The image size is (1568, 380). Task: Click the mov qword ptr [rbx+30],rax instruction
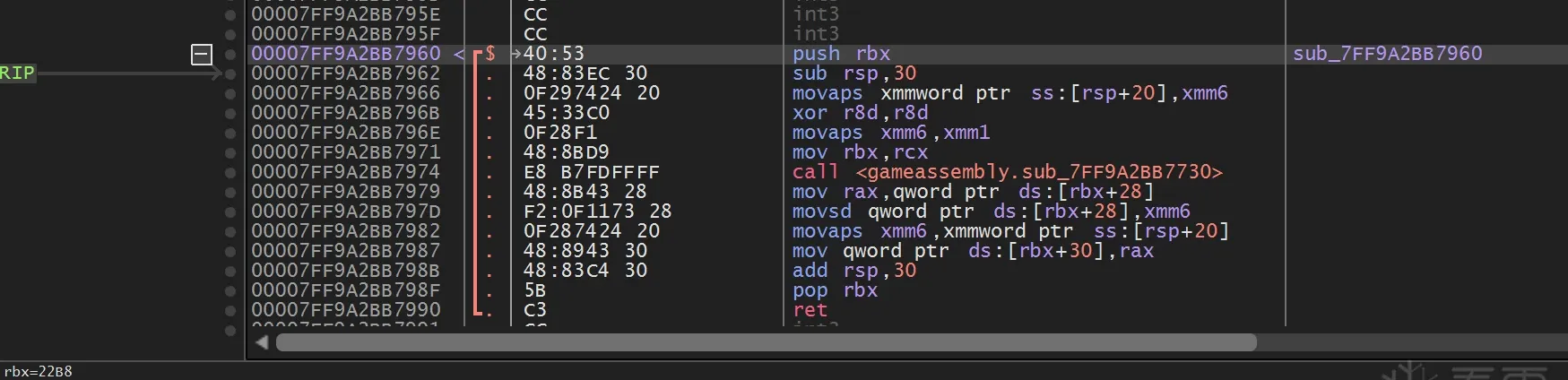(973, 251)
